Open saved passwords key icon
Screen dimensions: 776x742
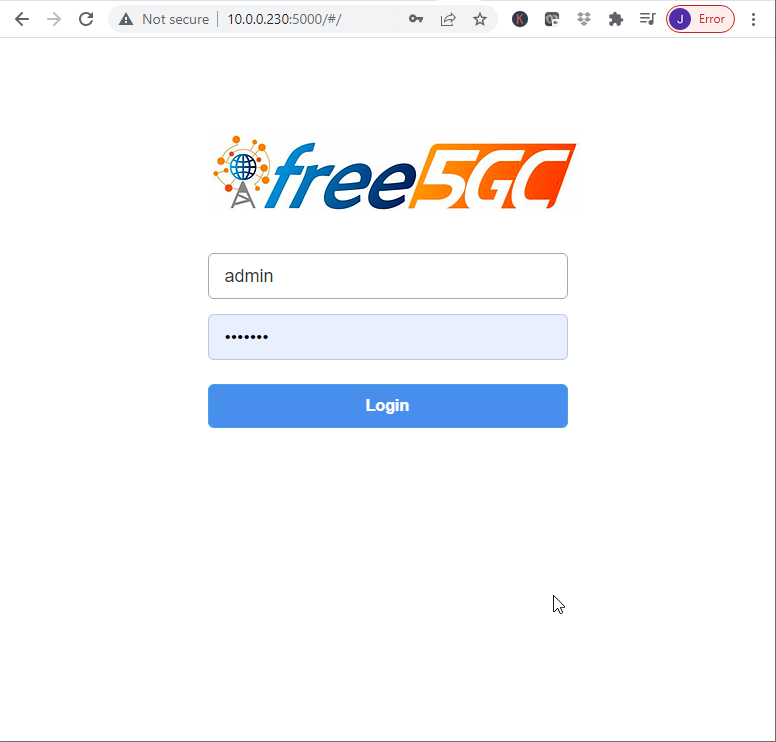(x=416, y=19)
